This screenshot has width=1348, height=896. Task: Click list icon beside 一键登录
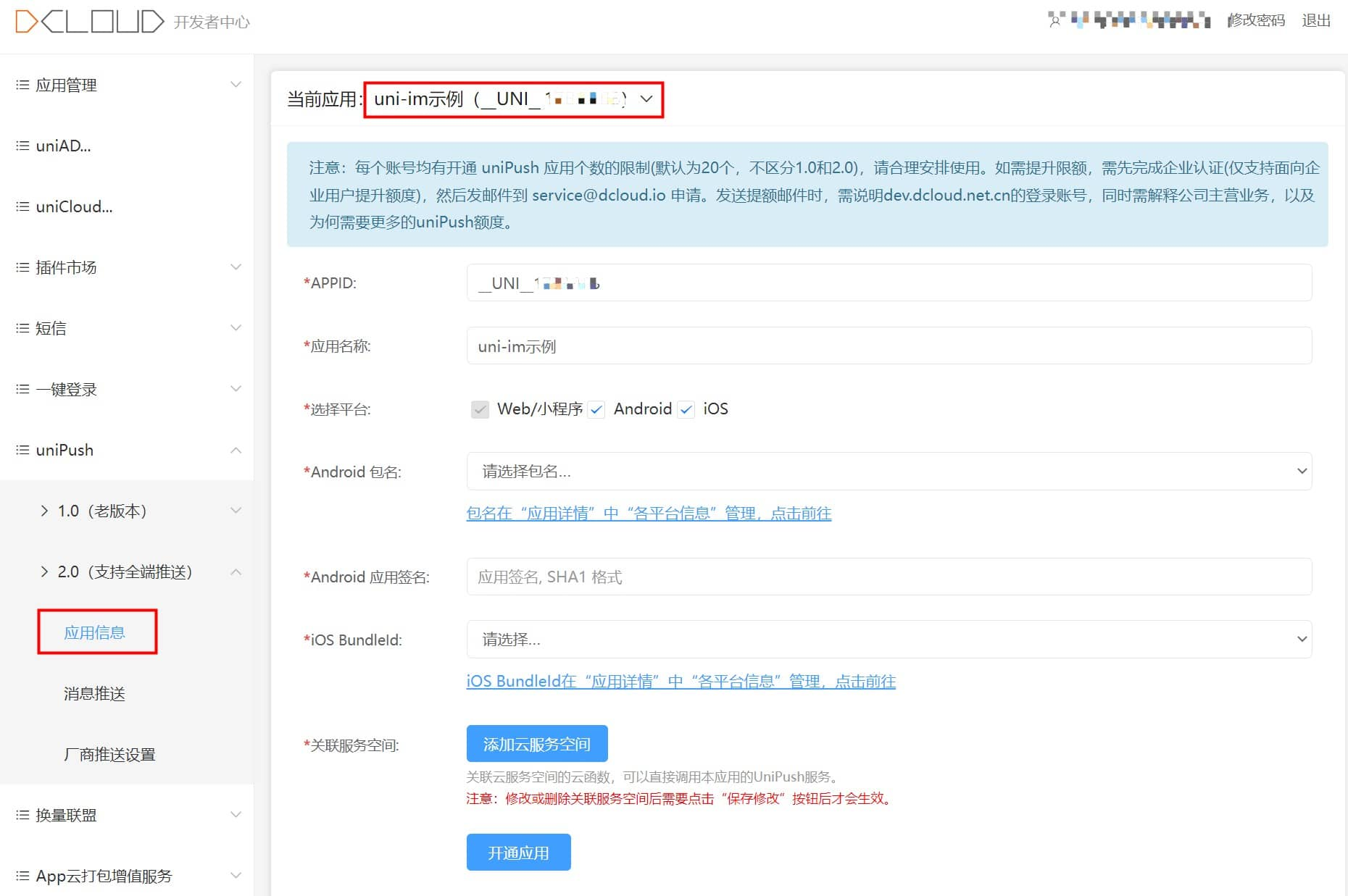coord(22,389)
